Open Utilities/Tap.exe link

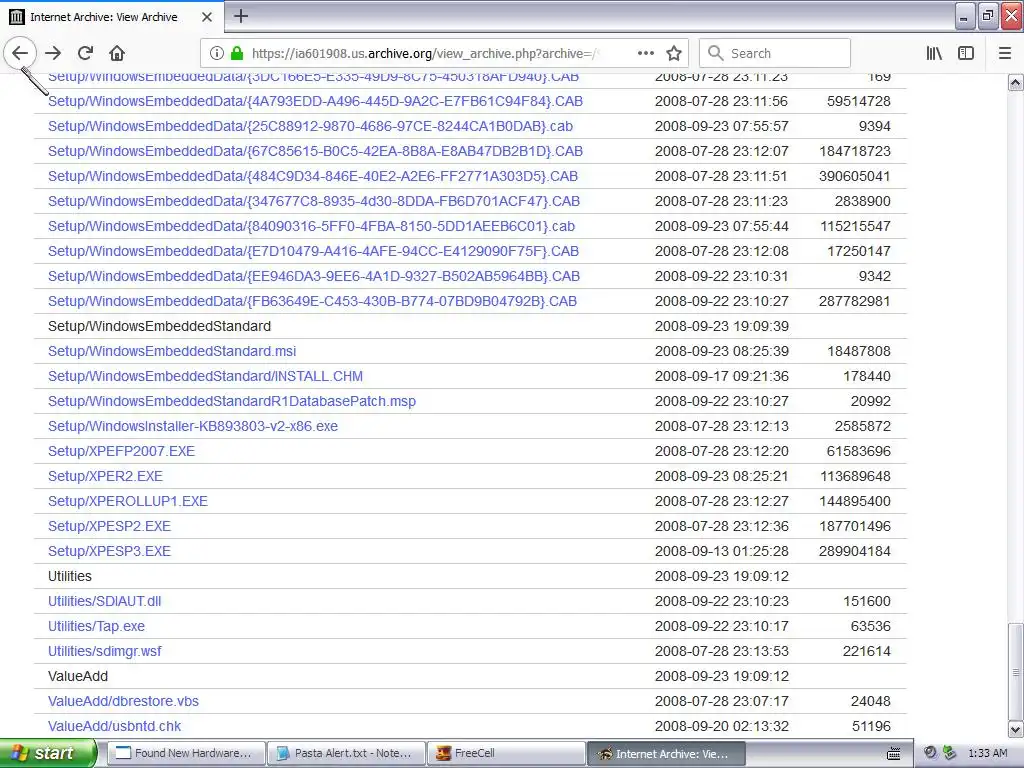coord(96,626)
